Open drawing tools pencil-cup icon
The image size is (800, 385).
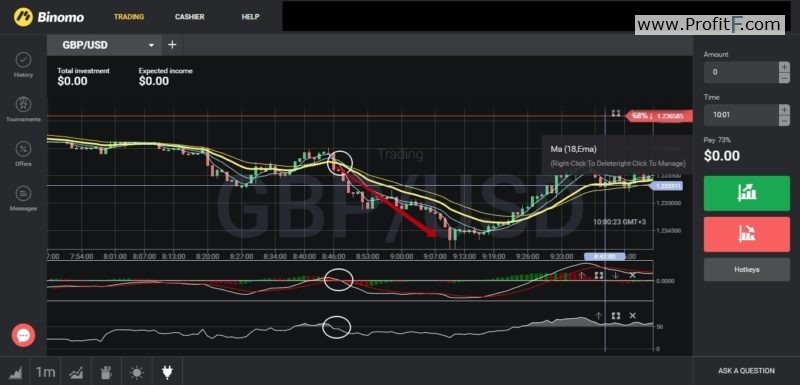106,372
